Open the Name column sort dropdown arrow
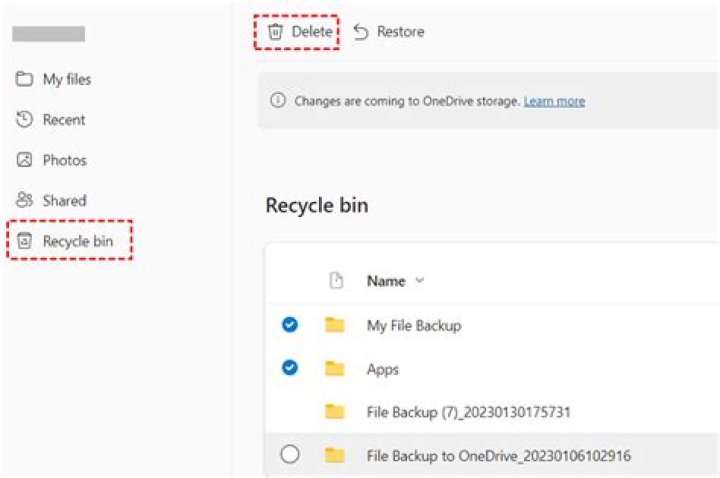 point(420,281)
